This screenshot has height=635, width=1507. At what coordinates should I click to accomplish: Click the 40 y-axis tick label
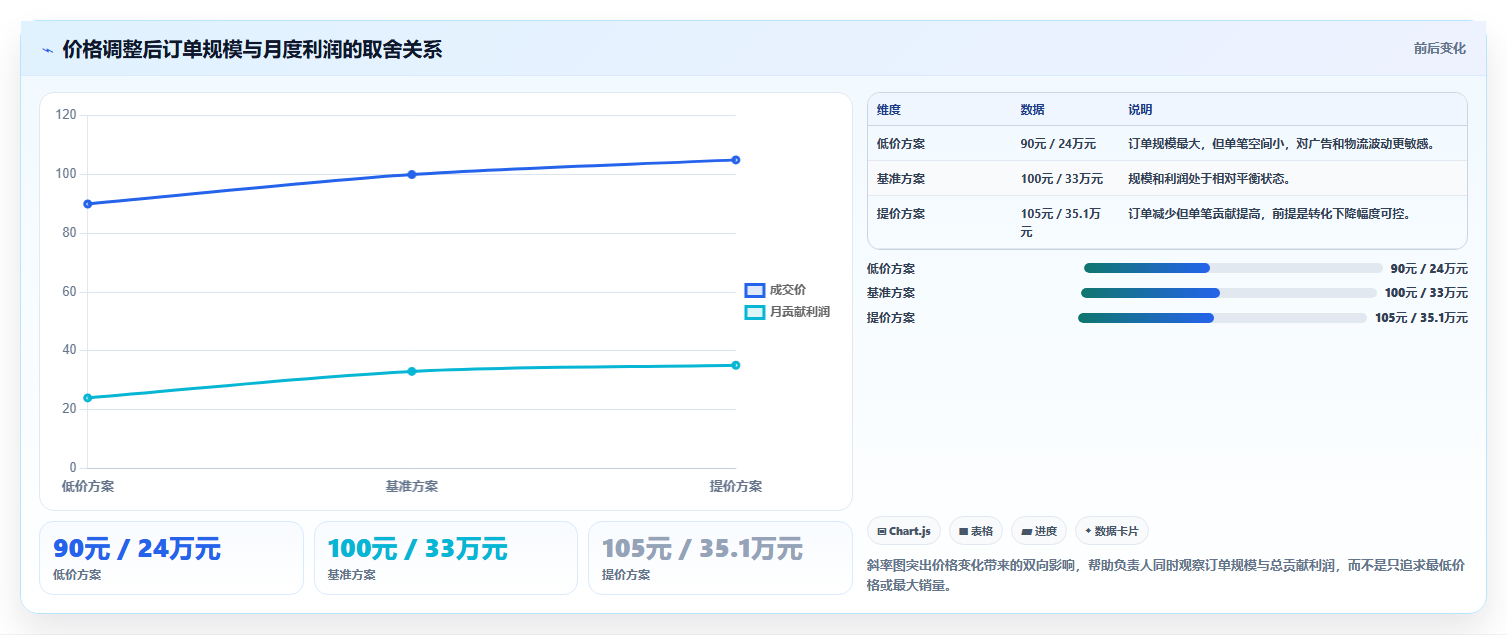[x=69, y=350]
